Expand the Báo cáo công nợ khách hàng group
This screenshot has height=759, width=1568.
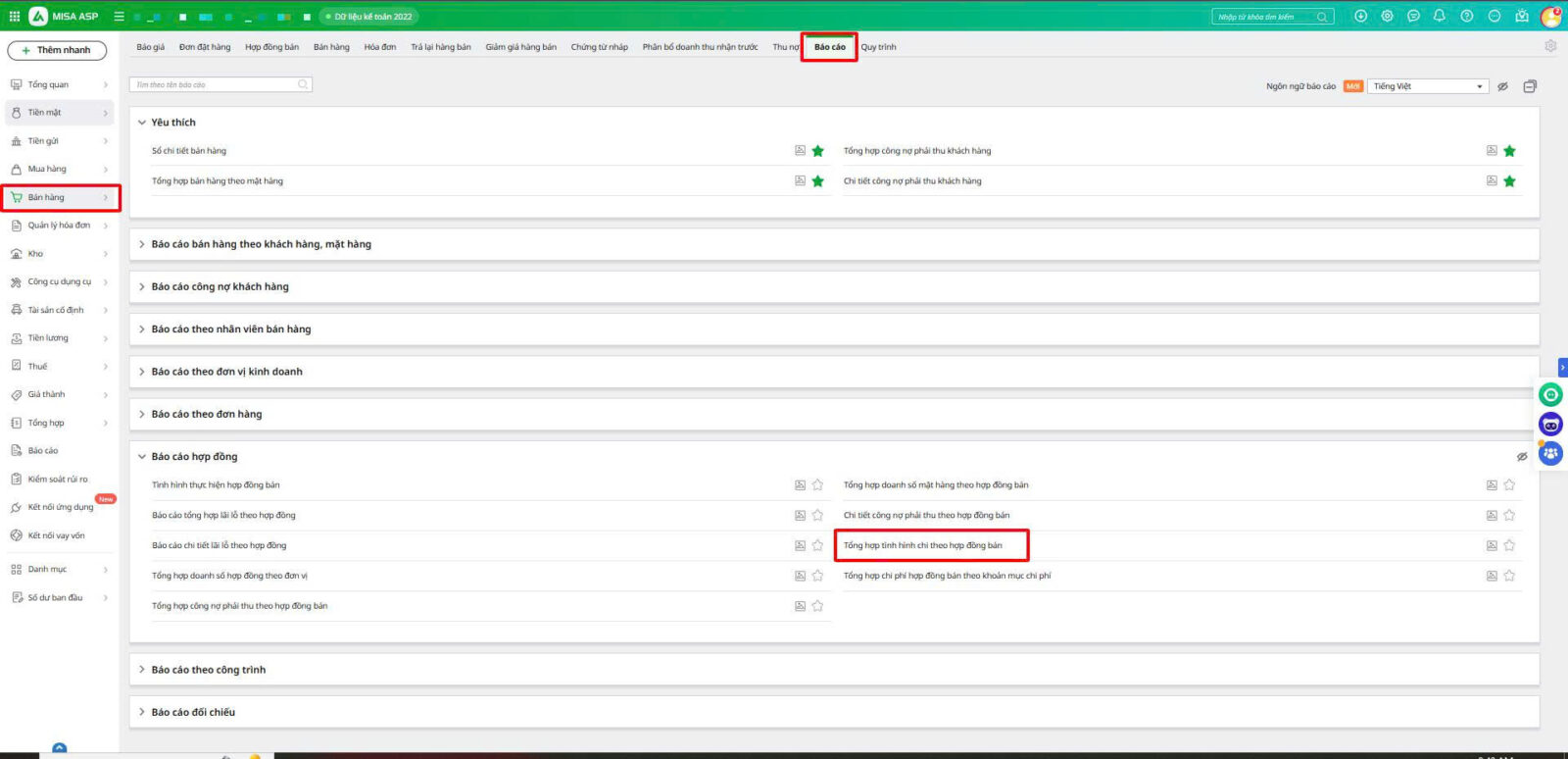220,287
